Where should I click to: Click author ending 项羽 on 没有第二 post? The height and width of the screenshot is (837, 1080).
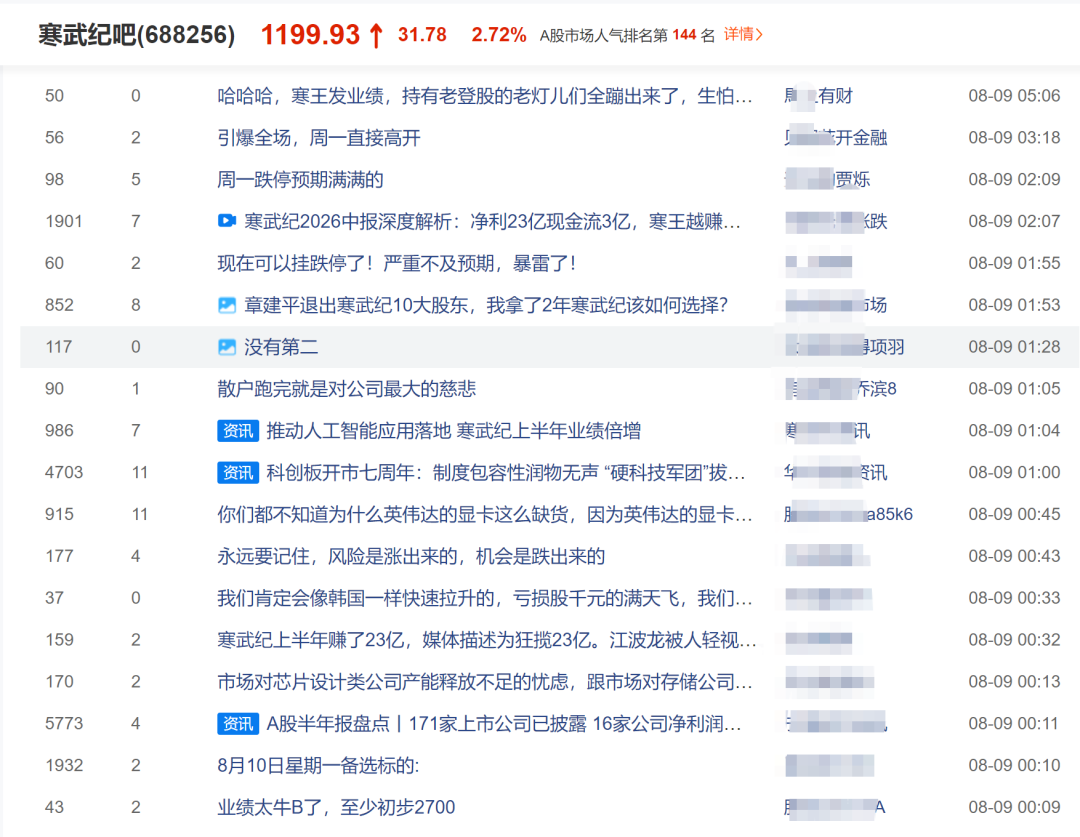(844, 347)
